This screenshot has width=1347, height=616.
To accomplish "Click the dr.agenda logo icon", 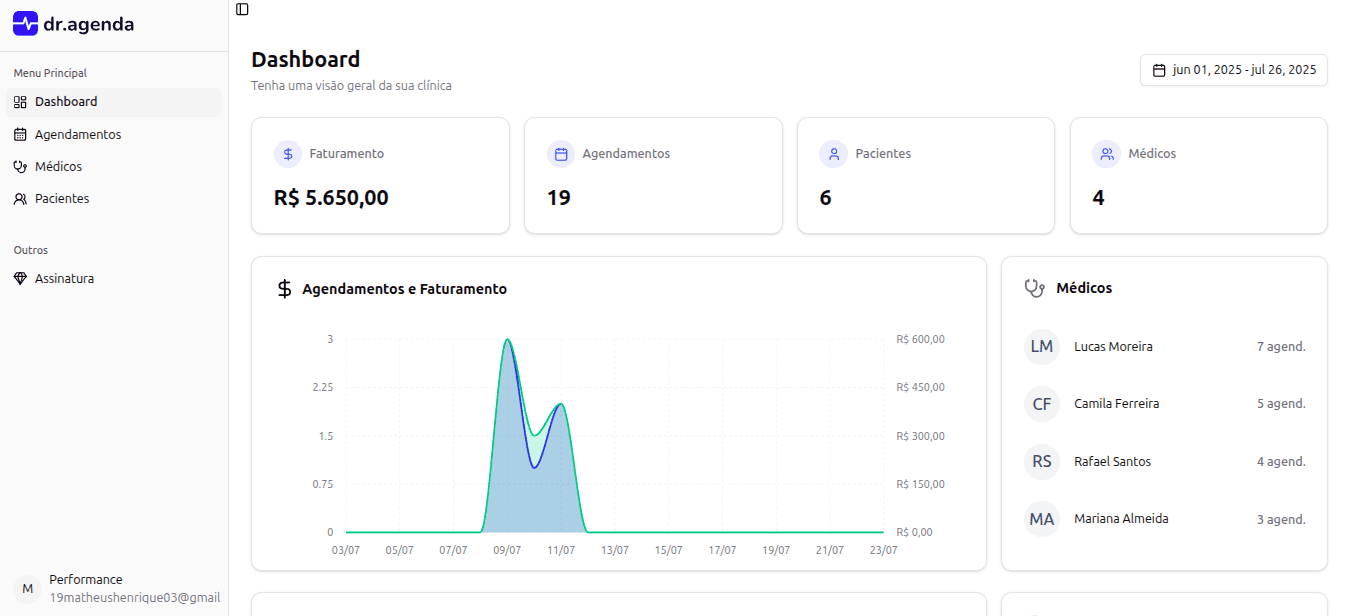I will 25,24.
